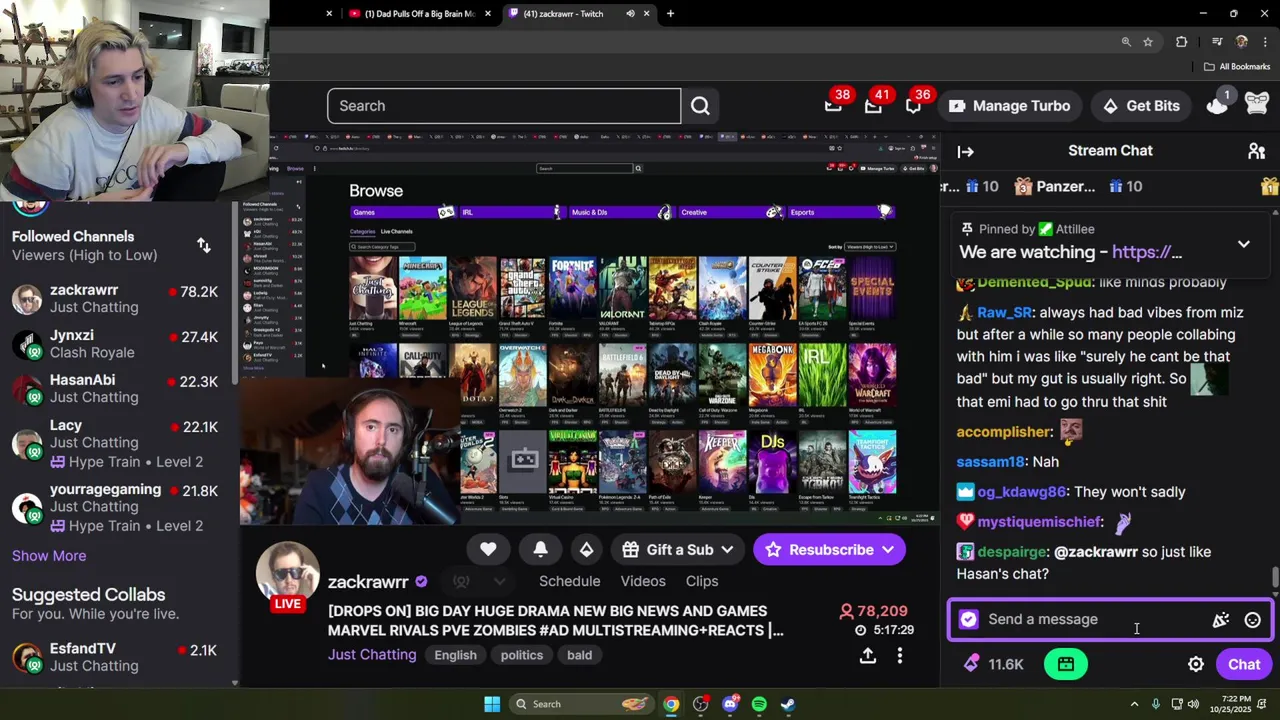Open Discord from the taskbar
This screenshot has width=1280, height=720.
tap(730, 704)
